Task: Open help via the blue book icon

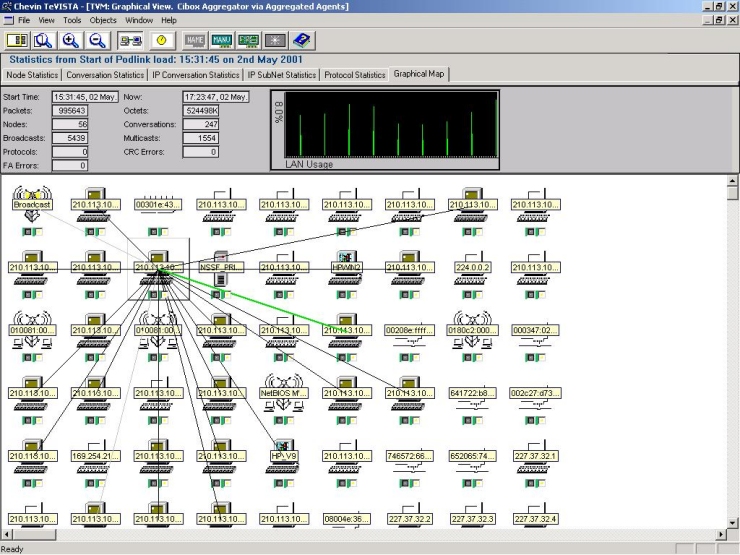Action: [302, 41]
